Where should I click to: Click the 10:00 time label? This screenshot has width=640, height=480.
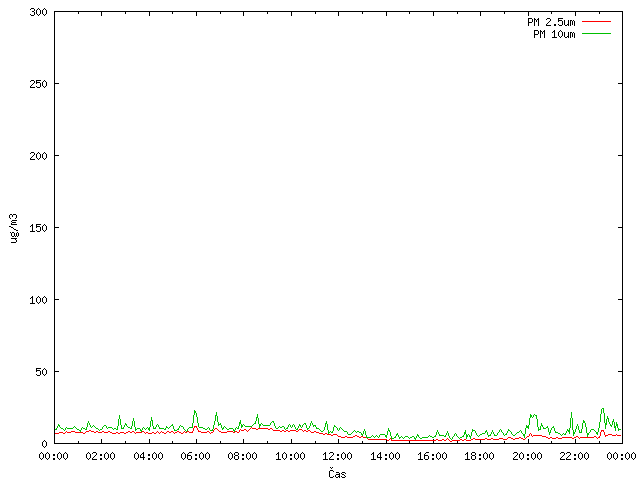pos(290,456)
